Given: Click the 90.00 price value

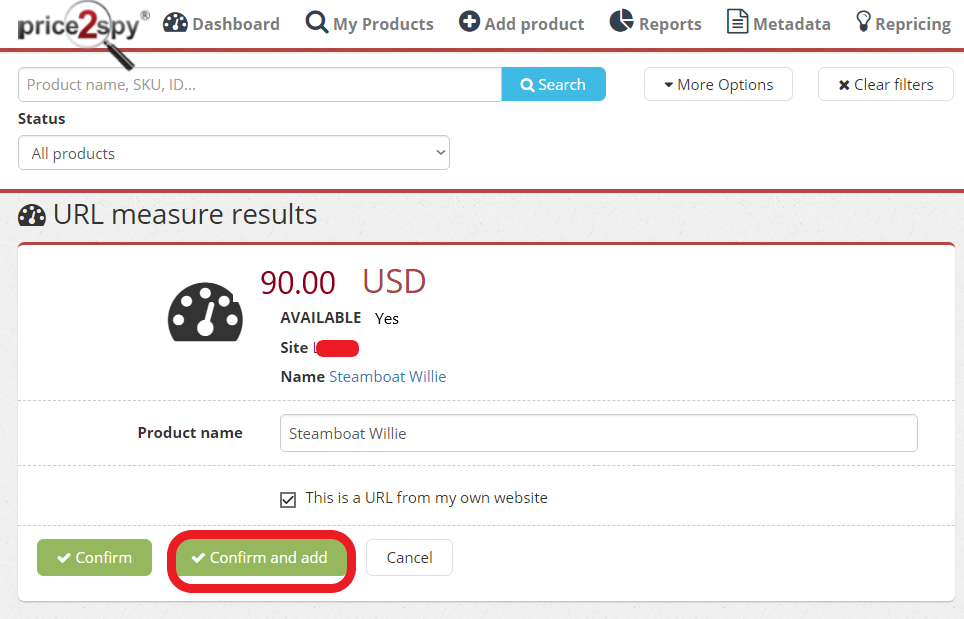Looking at the screenshot, I should [x=298, y=283].
